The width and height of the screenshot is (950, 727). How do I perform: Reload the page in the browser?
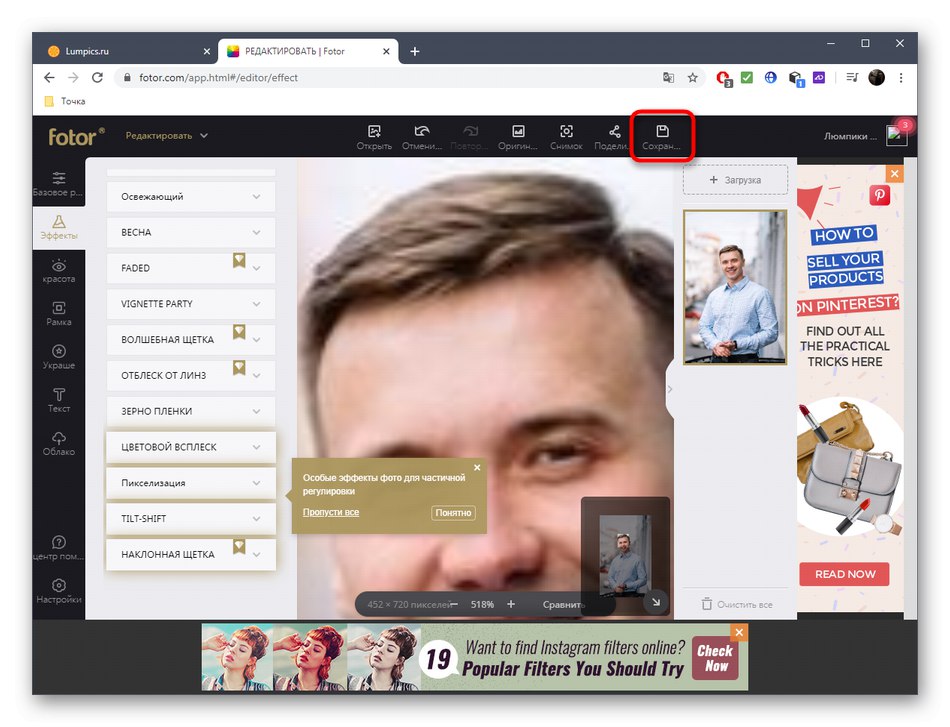pos(97,78)
